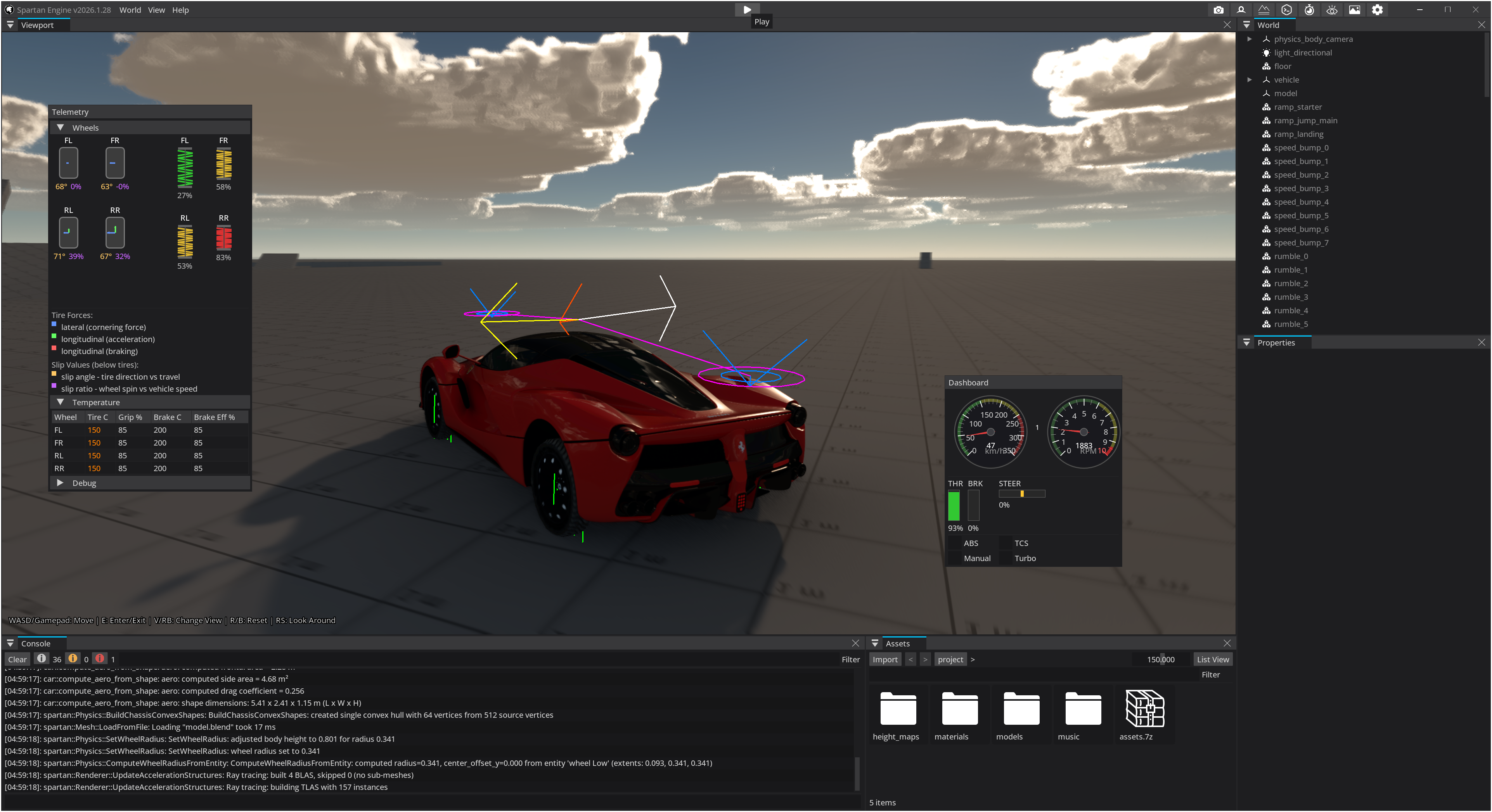Image resolution: width=1492 pixels, height=812 pixels.
Task: Click the hexagon terminal shader icon
Action: coord(1286,10)
